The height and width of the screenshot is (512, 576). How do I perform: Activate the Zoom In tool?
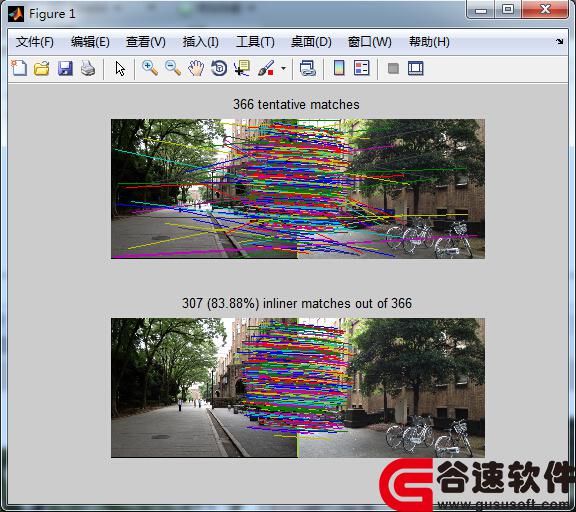[x=150, y=68]
